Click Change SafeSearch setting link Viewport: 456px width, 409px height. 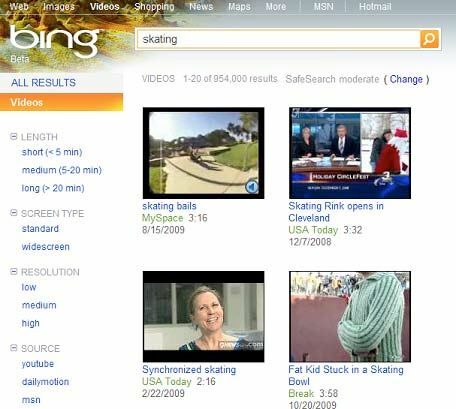(406, 79)
